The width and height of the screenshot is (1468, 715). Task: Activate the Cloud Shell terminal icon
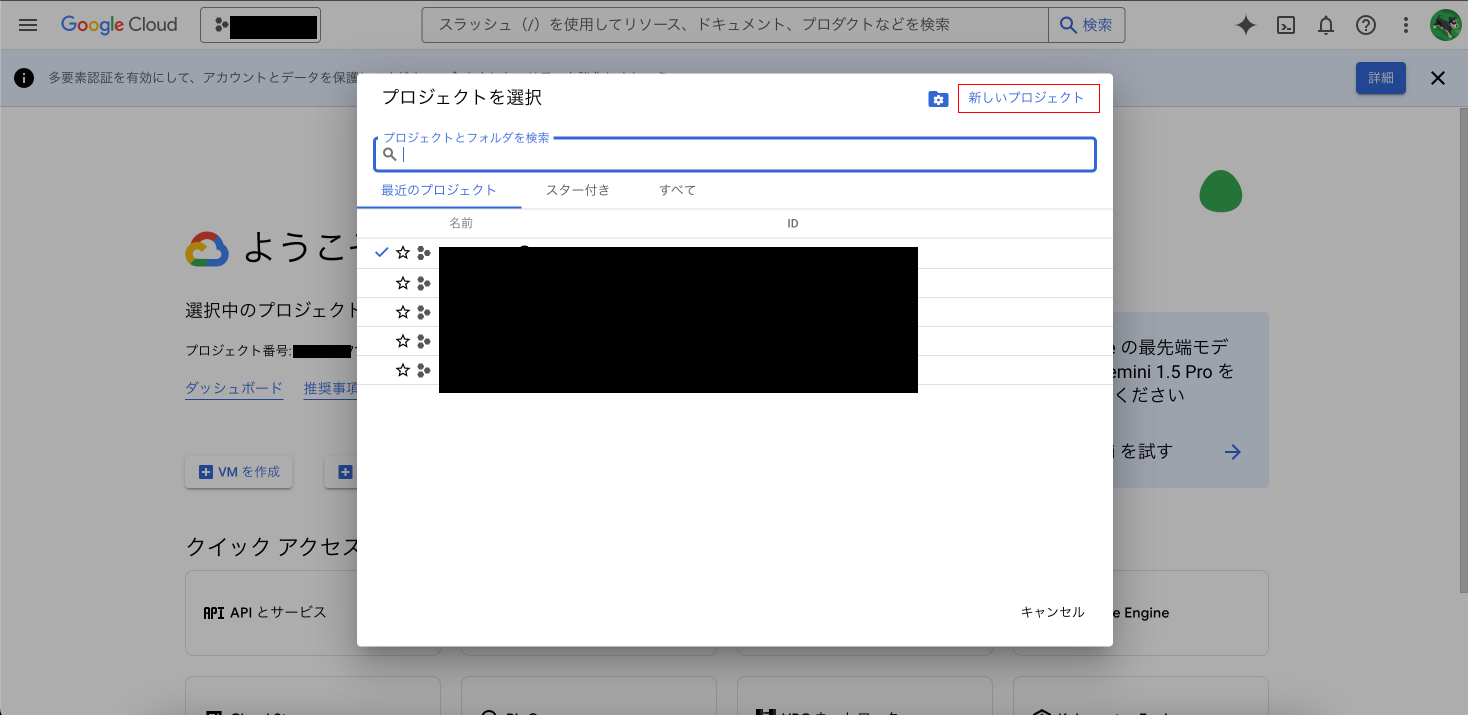tap(1287, 26)
